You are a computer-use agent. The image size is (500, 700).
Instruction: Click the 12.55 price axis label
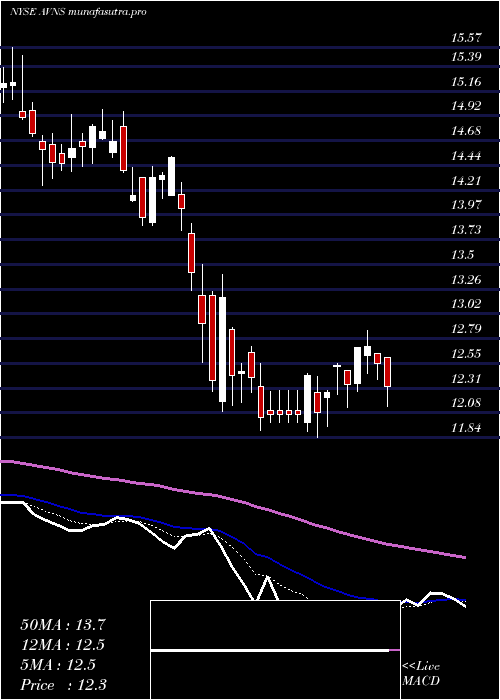467,354
